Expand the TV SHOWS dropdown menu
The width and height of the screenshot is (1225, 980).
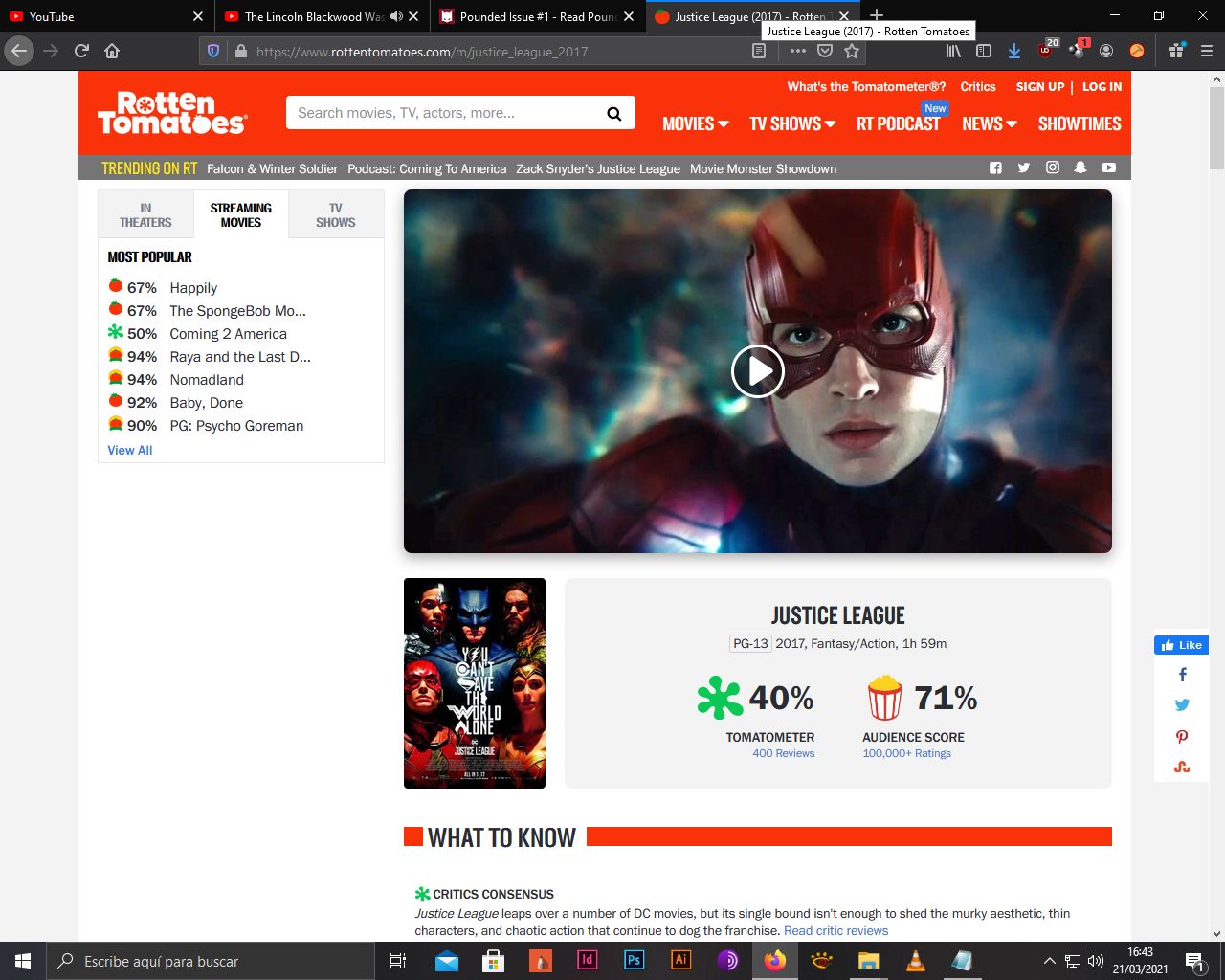coord(792,123)
